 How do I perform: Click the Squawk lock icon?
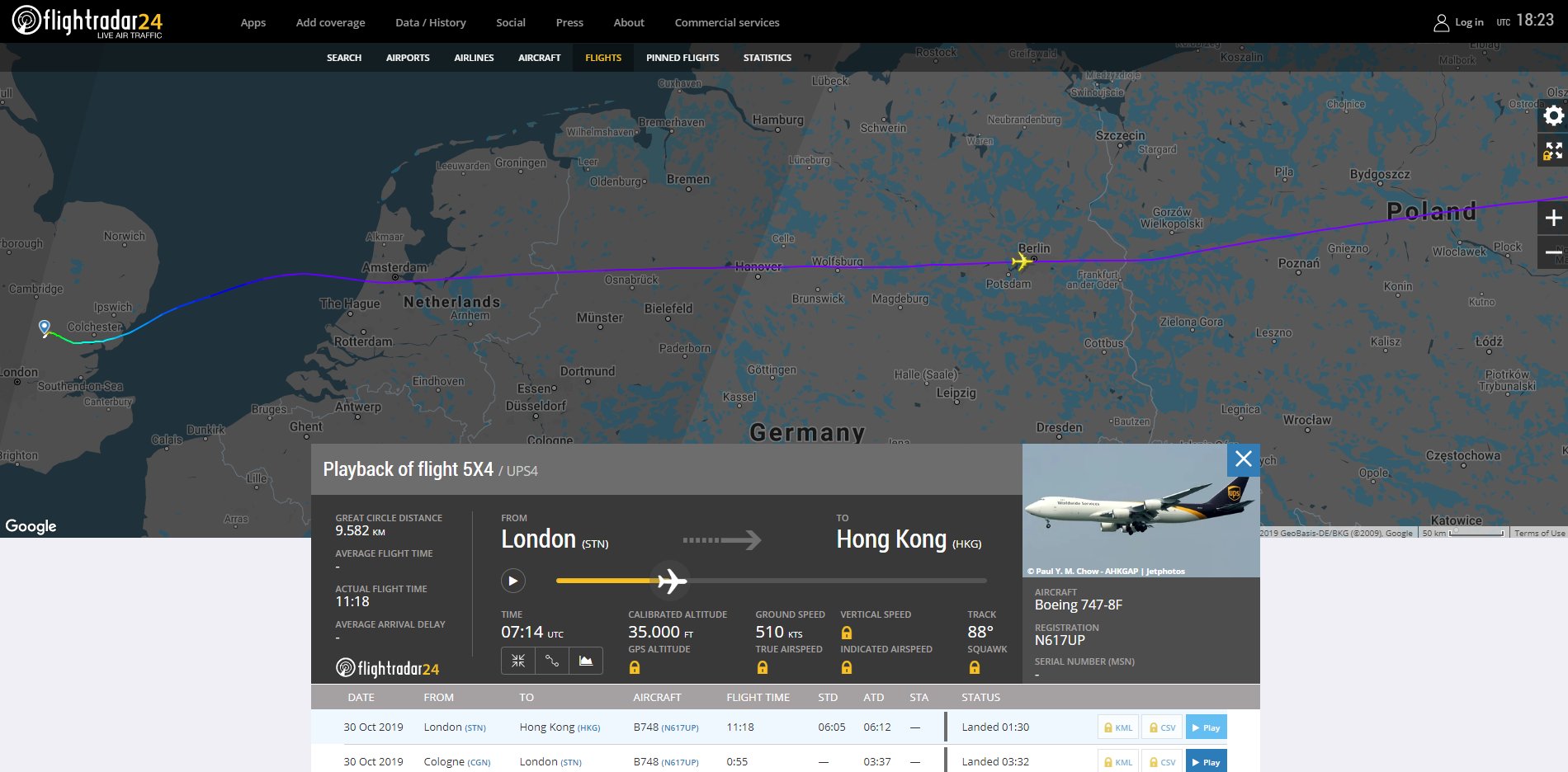point(974,667)
